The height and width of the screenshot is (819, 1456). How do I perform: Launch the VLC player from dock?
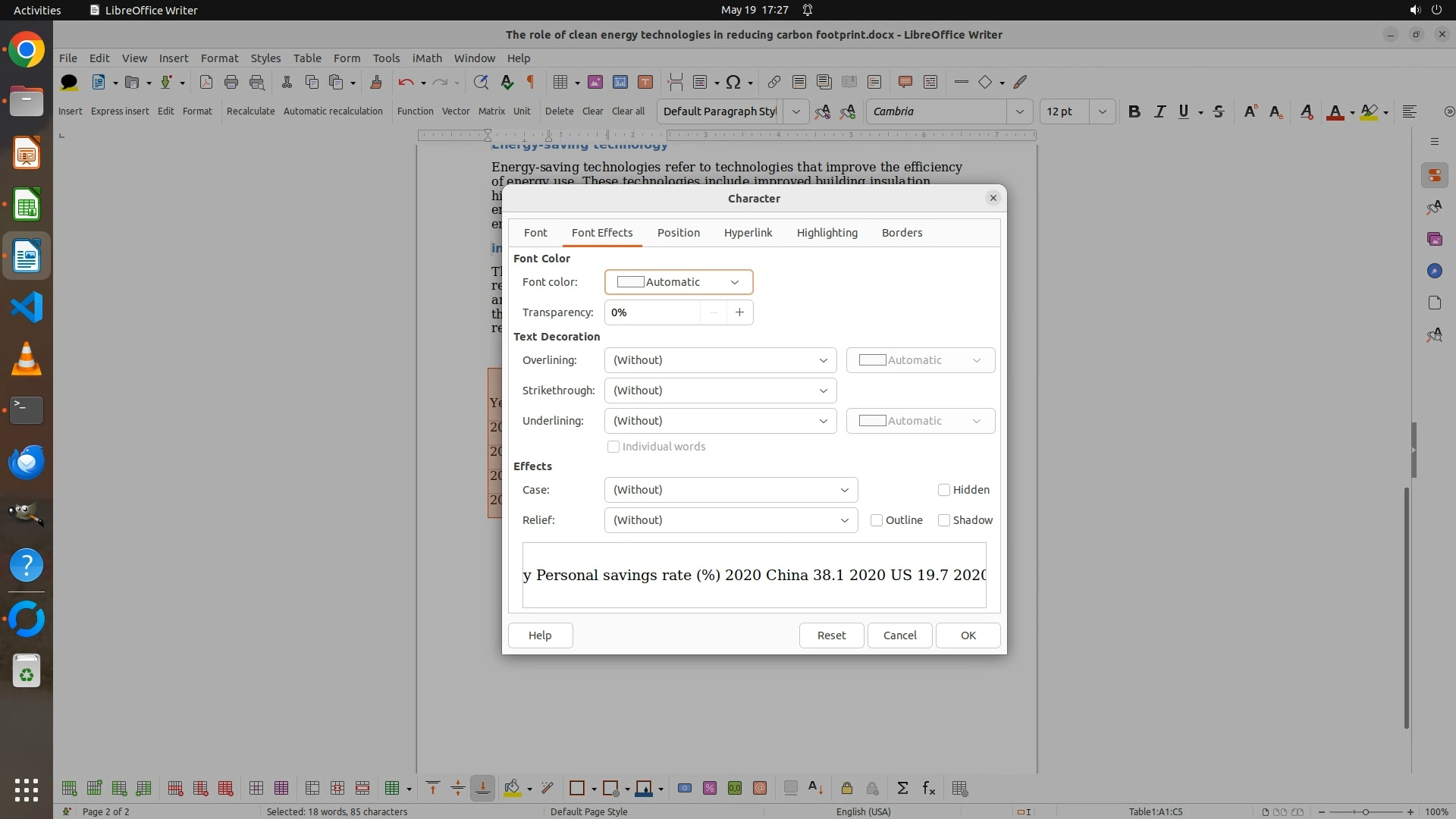tap(27, 359)
